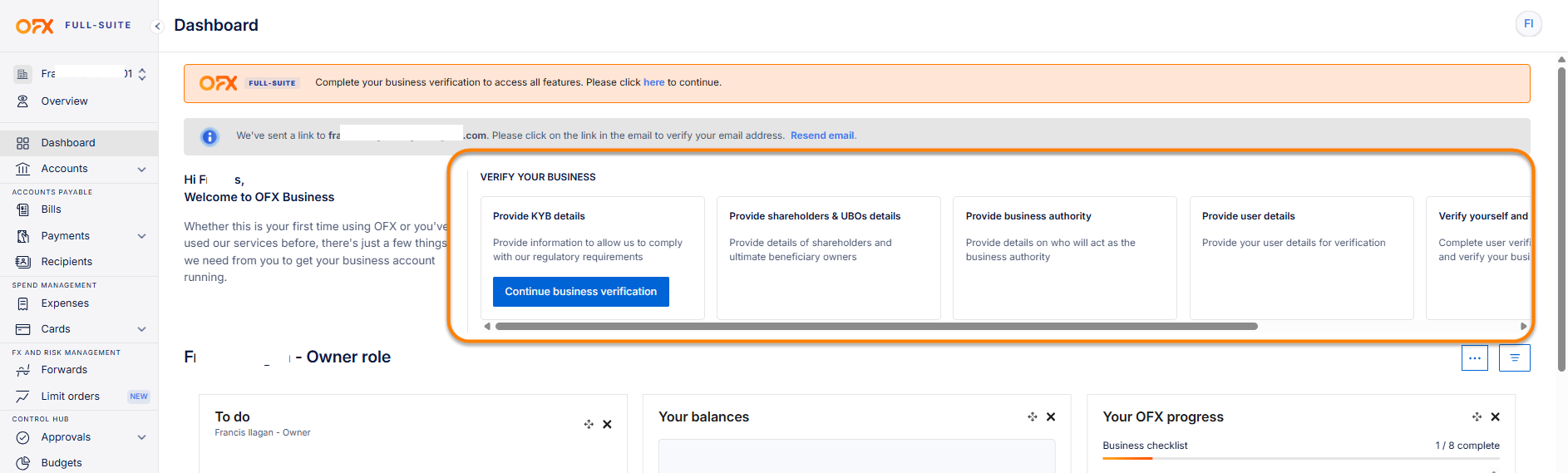Click the Bills icon in sidebar

(x=23, y=209)
